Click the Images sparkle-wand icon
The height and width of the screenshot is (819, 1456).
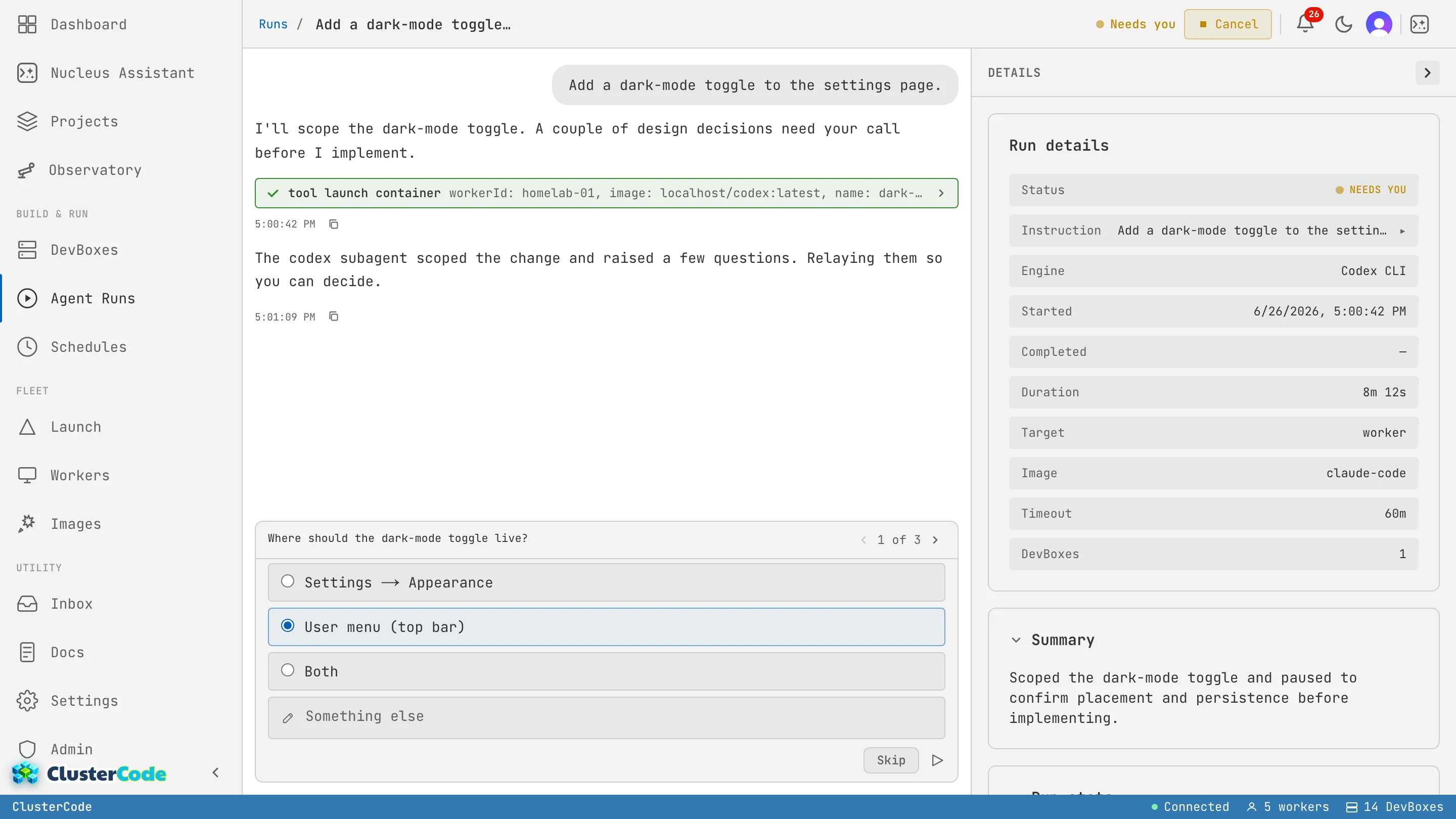click(x=27, y=524)
